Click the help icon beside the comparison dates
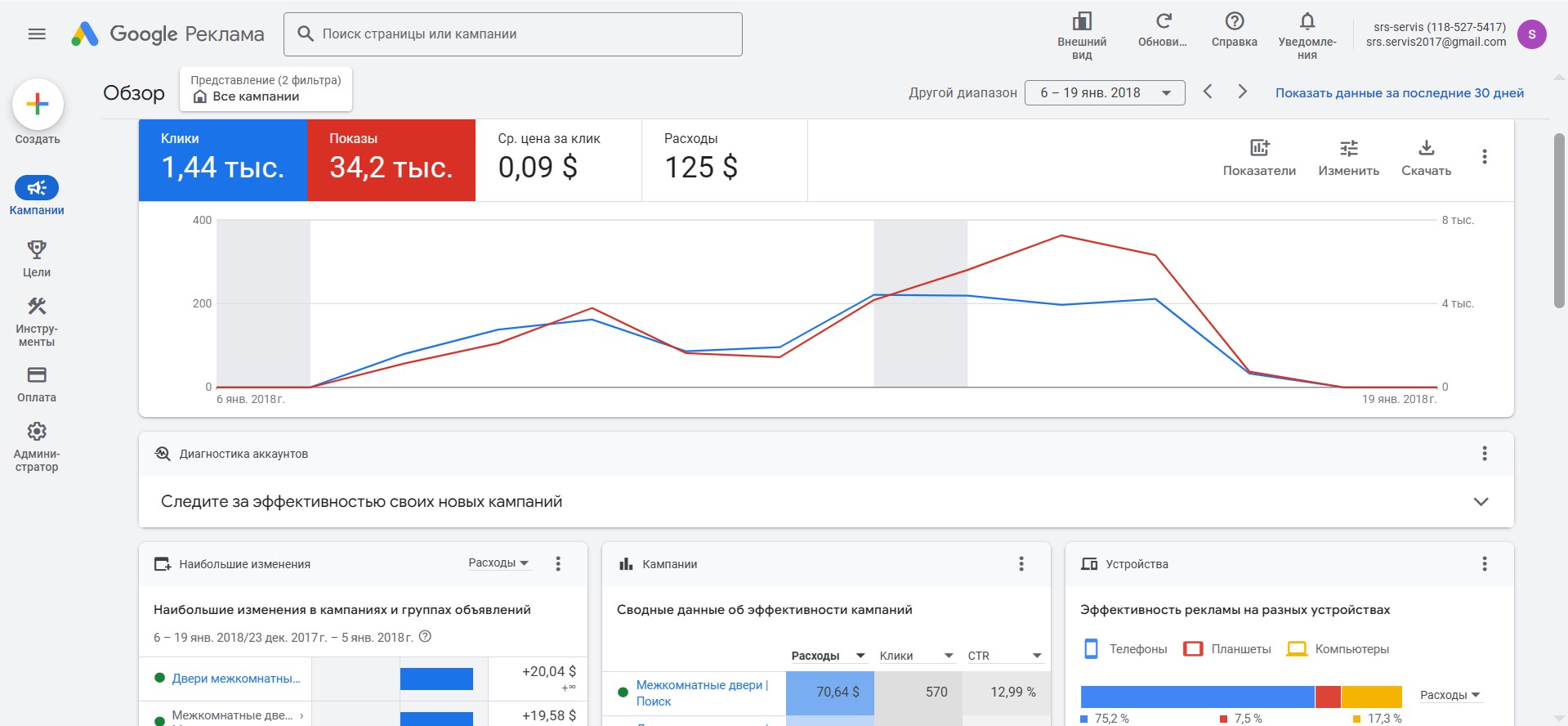1568x726 pixels. [425, 636]
